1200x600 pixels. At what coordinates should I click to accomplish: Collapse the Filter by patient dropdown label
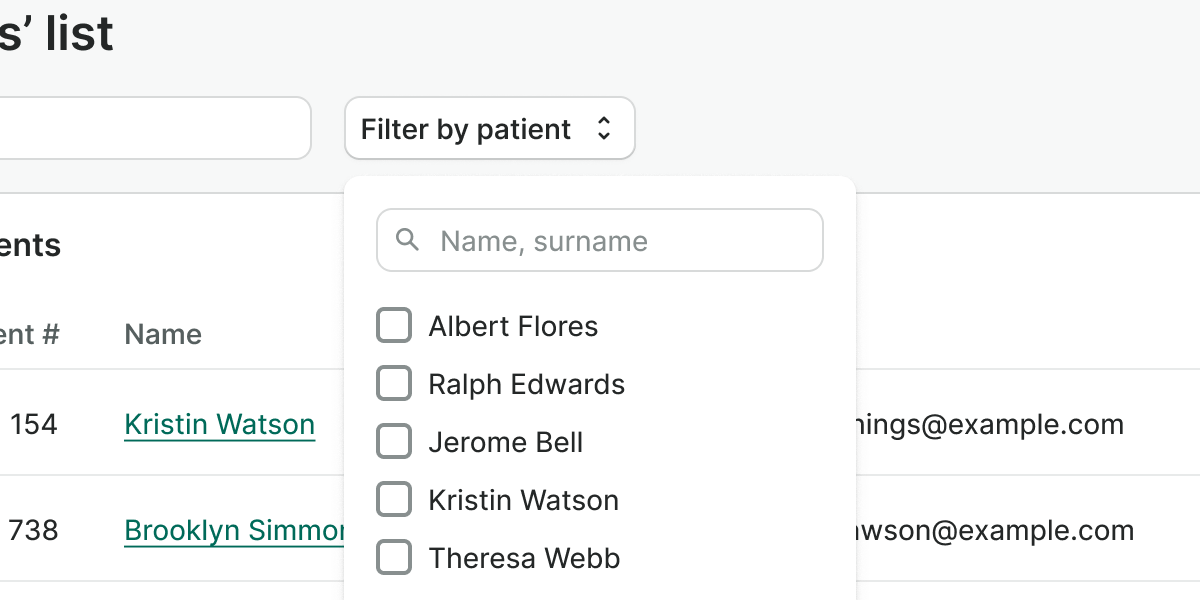click(466, 129)
